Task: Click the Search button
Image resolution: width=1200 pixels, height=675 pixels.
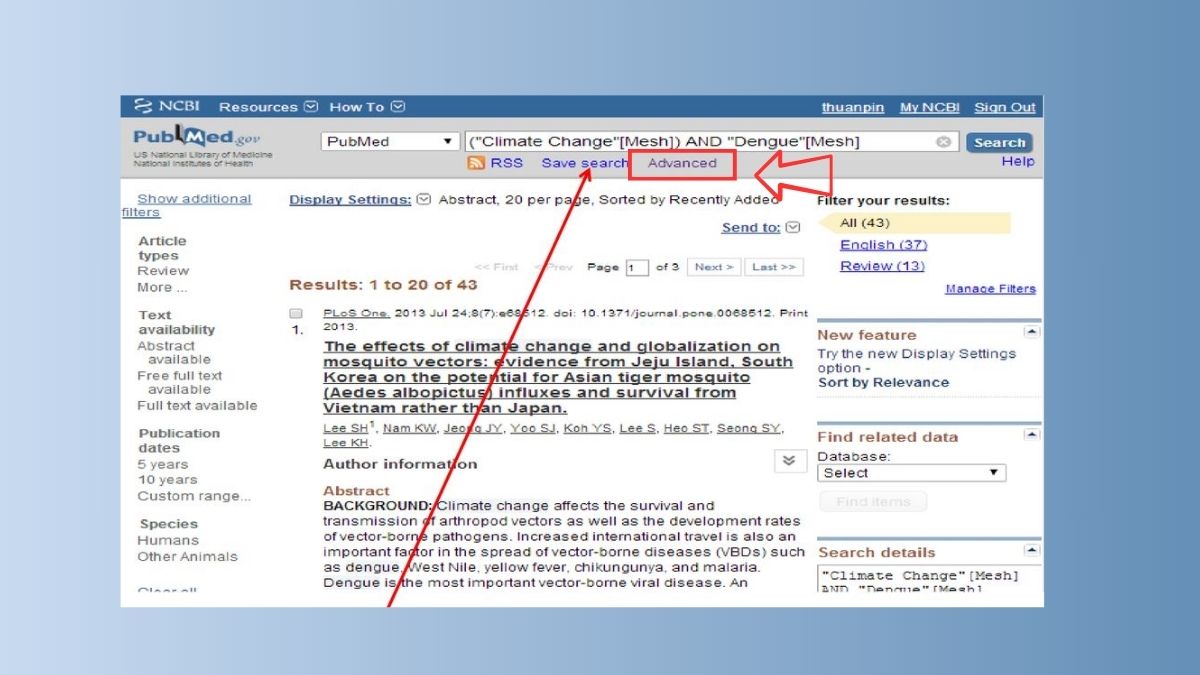Action: tap(999, 143)
